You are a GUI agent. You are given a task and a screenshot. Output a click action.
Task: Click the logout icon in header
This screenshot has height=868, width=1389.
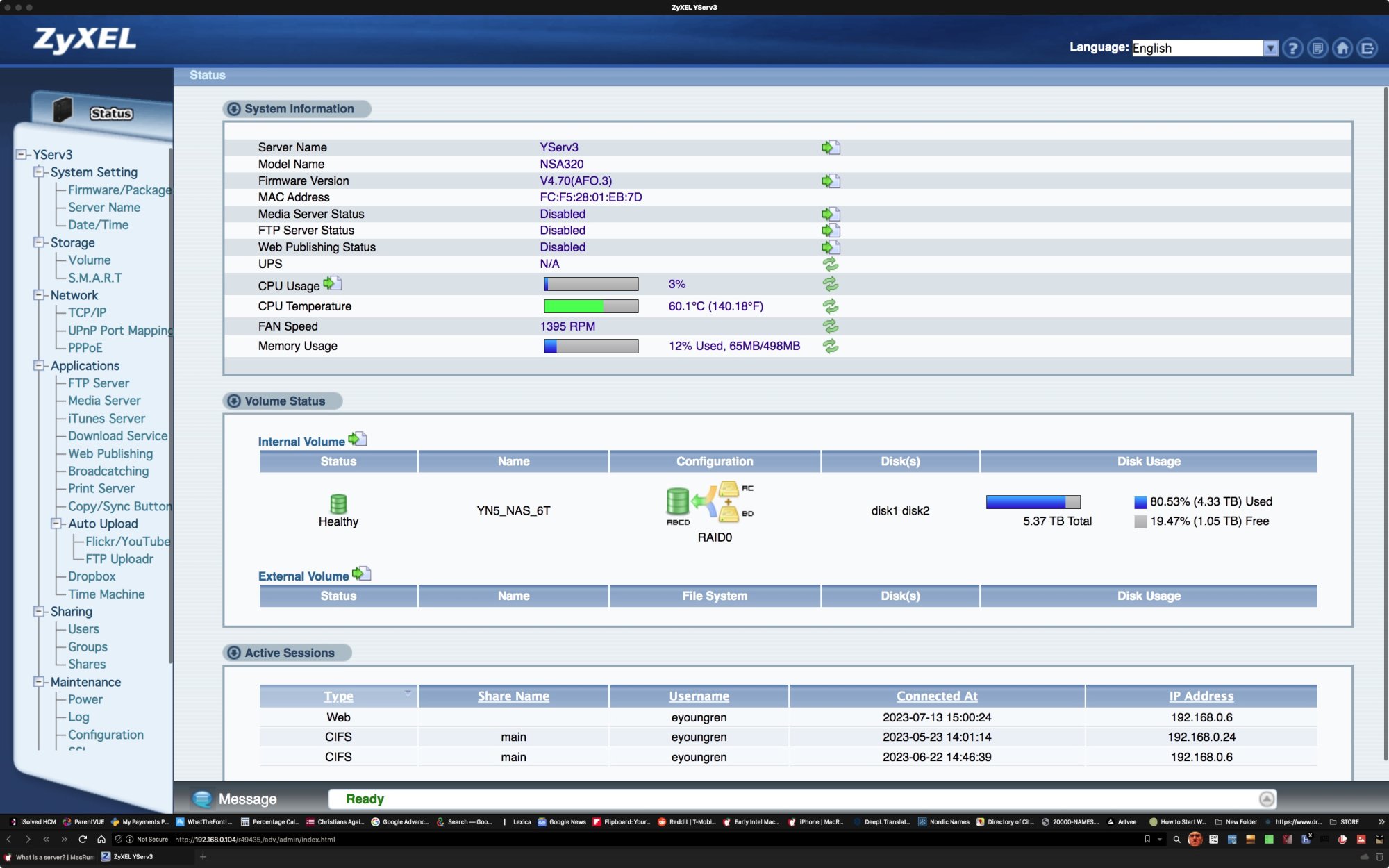1367,48
